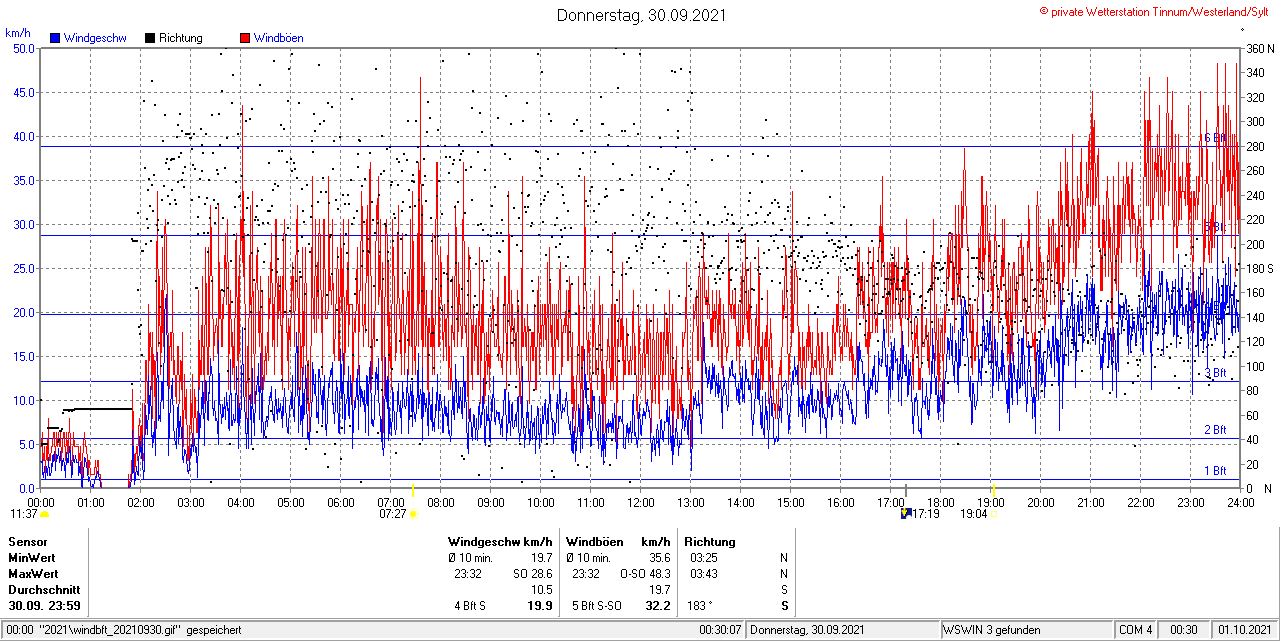Click the 2 Bft Beaufort line label
Viewport: 1280px width, 641px height.
pos(1215,430)
